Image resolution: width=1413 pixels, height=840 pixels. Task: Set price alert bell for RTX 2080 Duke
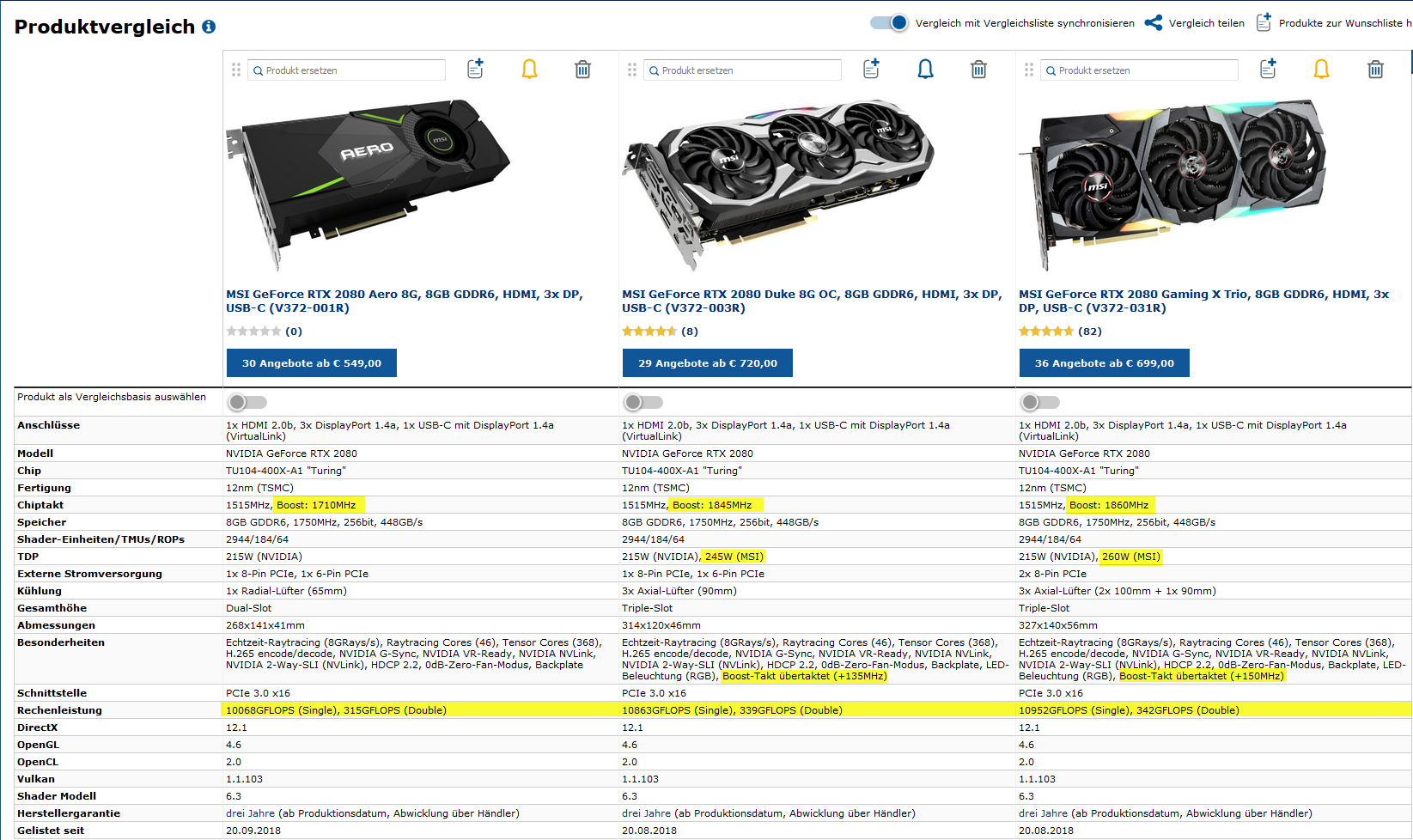(x=925, y=70)
